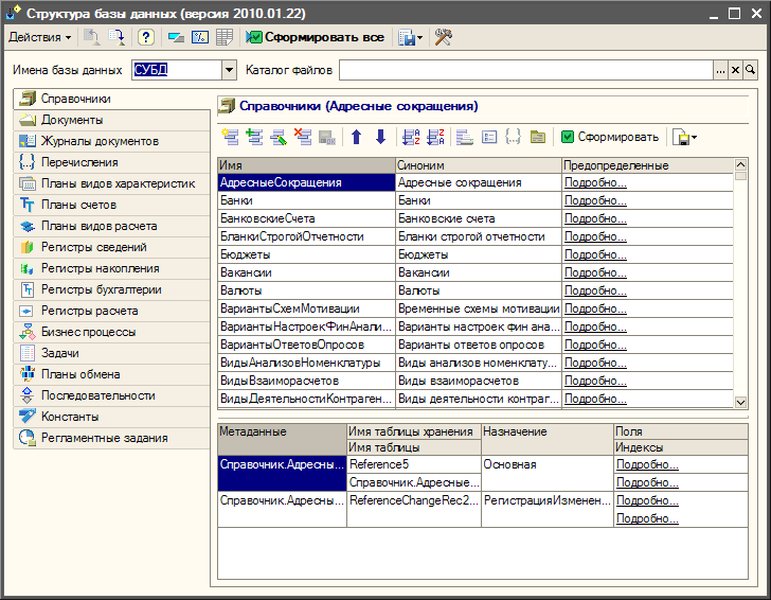Image resolution: width=771 pixels, height=600 pixels.
Task: Open Имена базы данных combo box dropdown
Action: click(x=229, y=70)
